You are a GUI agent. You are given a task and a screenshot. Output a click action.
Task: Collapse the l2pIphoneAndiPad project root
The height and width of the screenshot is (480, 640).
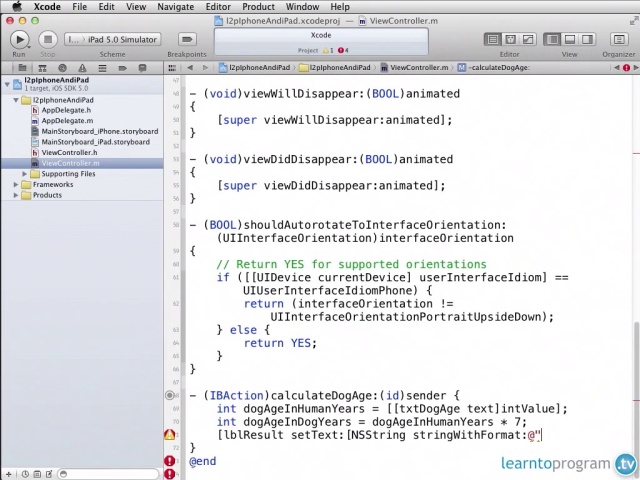tap(7, 84)
